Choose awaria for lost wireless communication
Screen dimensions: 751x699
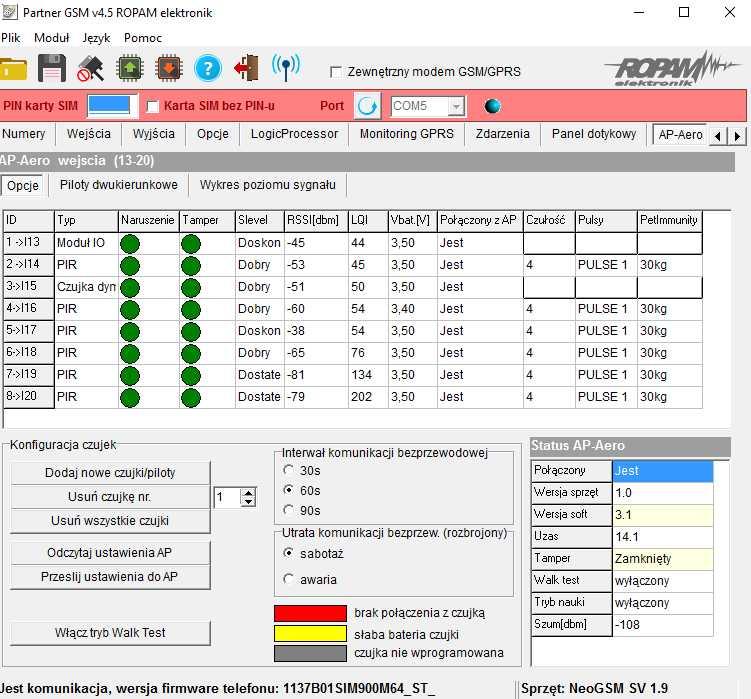288,579
